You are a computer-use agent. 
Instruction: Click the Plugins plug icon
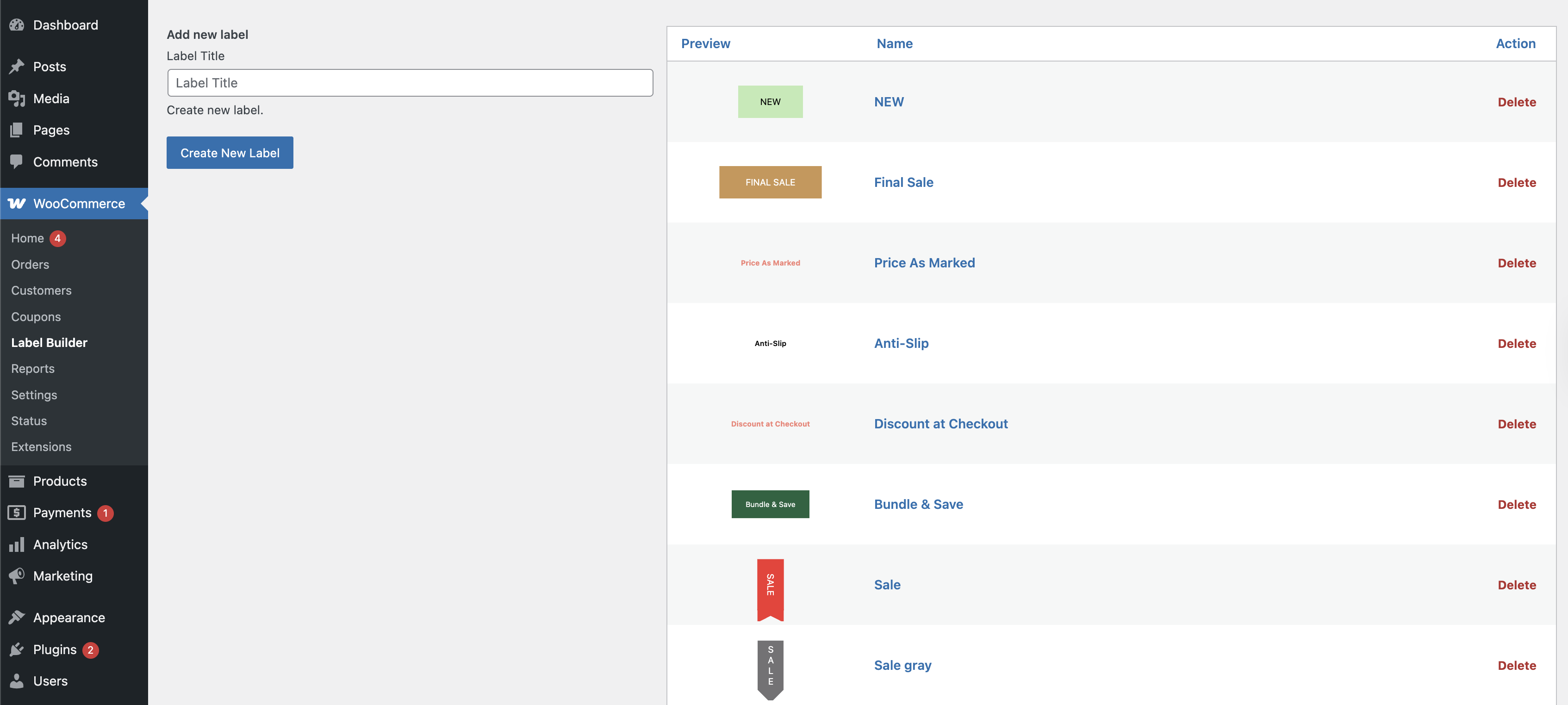17,649
